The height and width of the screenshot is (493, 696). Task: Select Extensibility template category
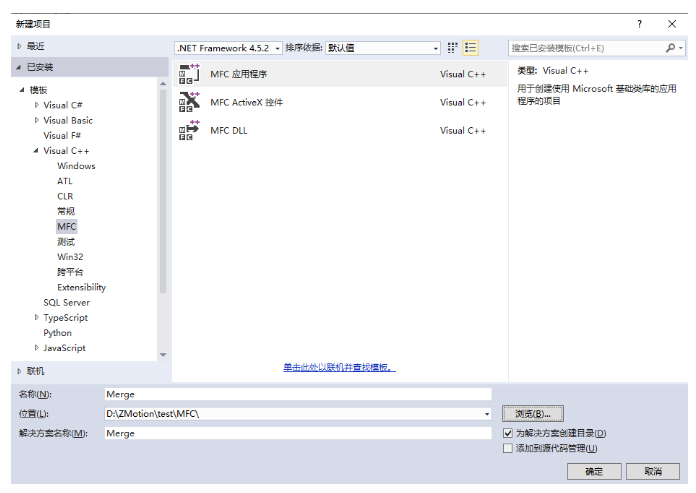pos(82,288)
